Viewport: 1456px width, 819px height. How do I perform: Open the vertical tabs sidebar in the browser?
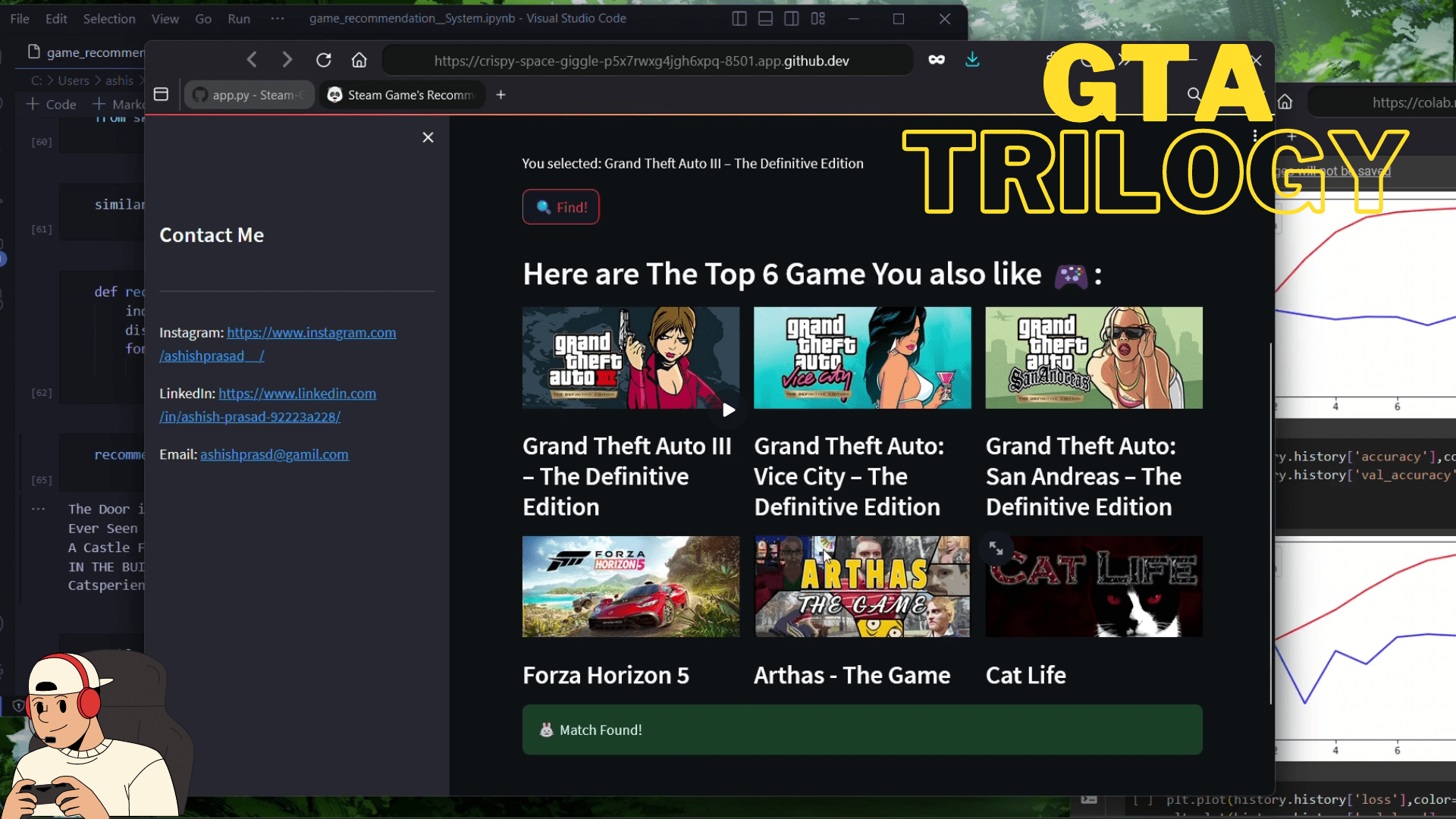(161, 94)
